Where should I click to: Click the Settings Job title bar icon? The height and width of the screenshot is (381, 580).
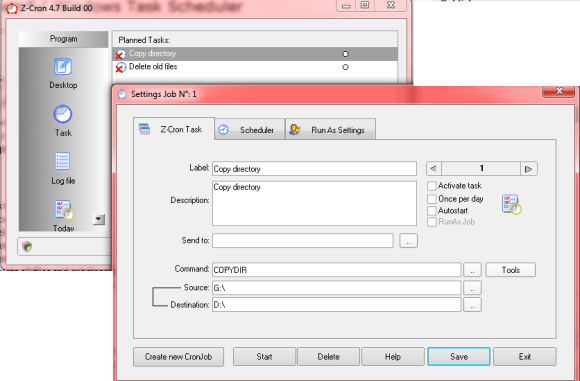pos(122,94)
